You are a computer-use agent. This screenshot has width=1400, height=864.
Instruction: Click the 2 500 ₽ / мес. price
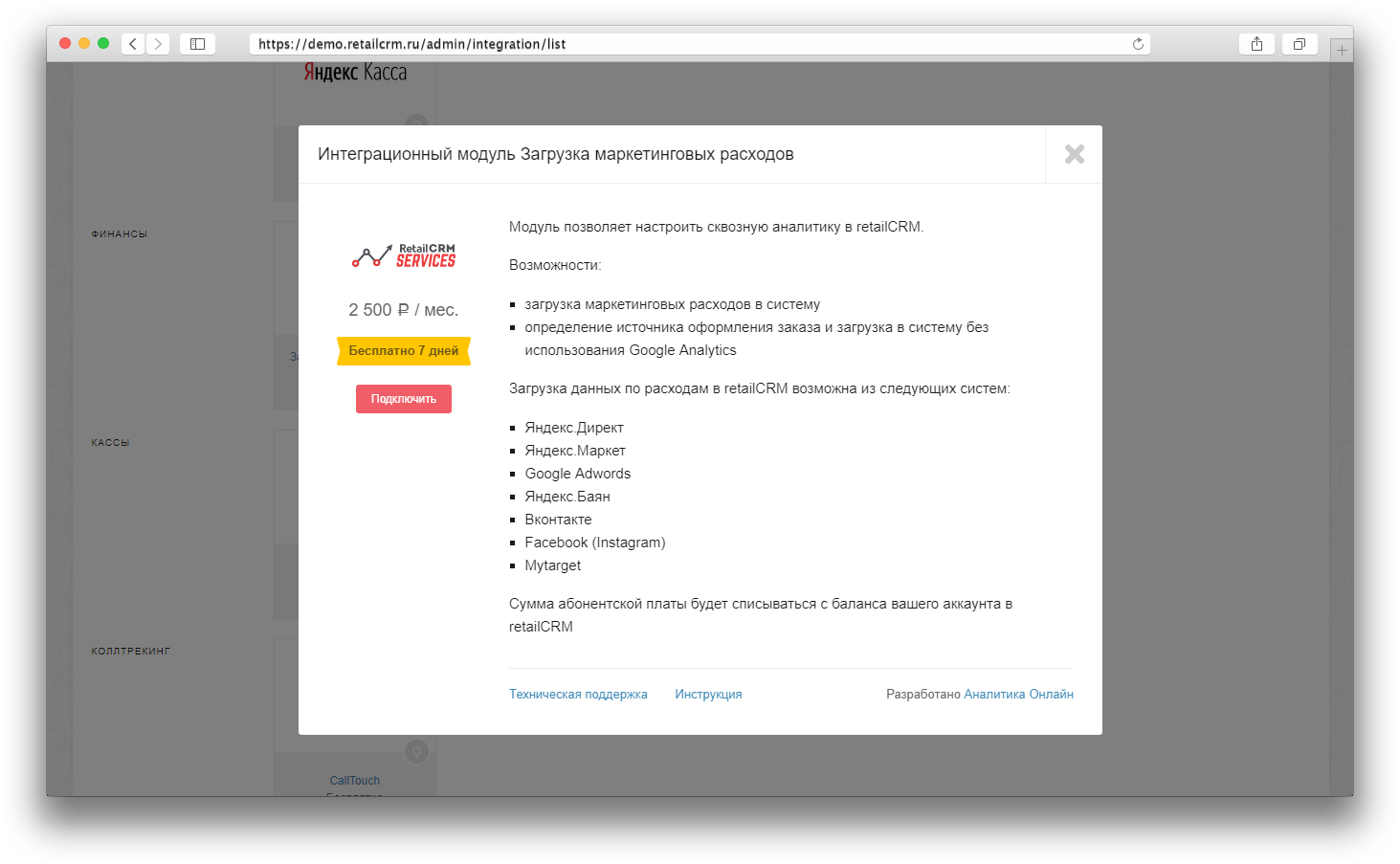pos(404,310)
